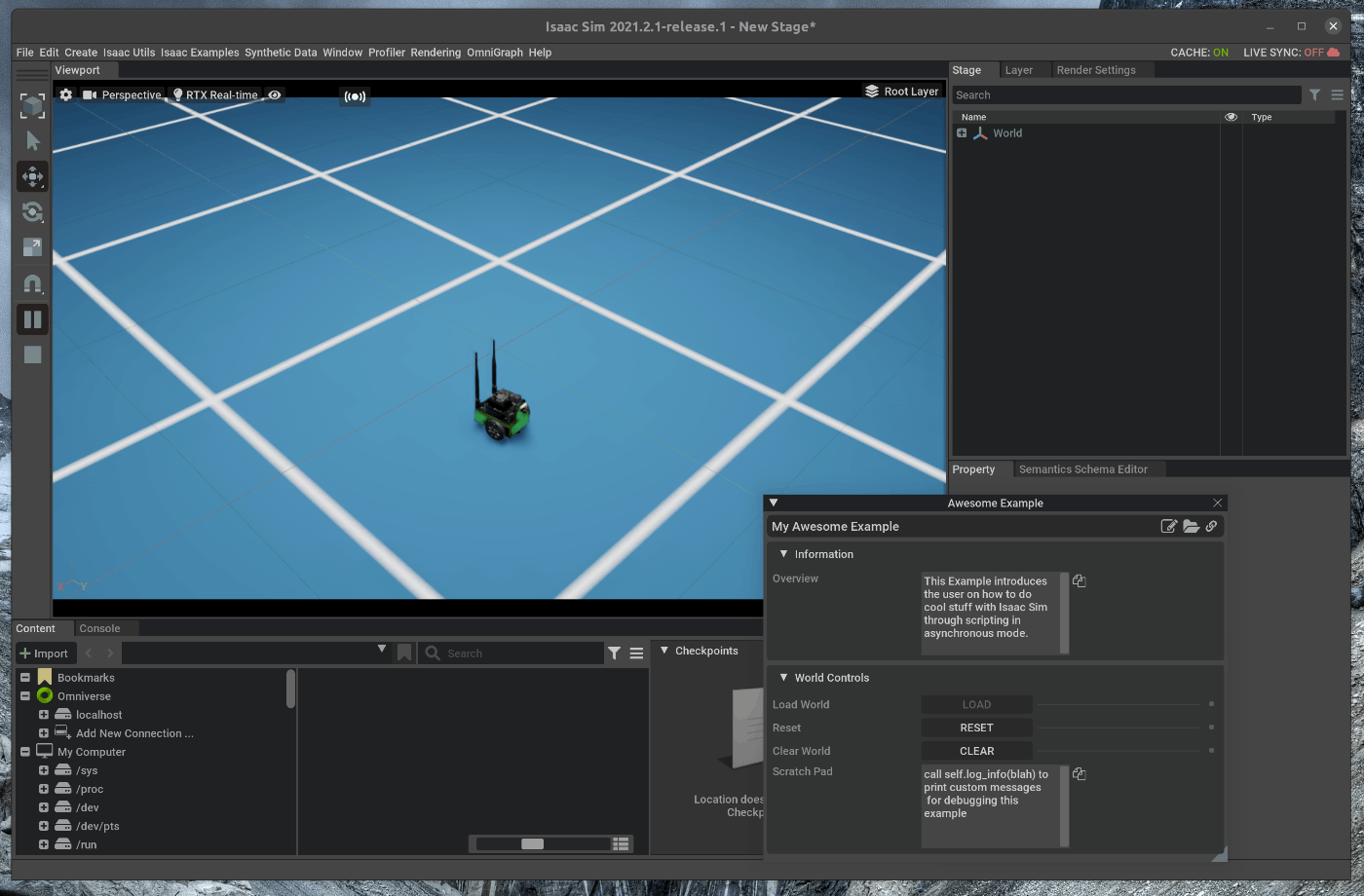Toggle the viewport eye visibility menu
The width and height of the screenshot is (1364, 896).
point(275,94)
